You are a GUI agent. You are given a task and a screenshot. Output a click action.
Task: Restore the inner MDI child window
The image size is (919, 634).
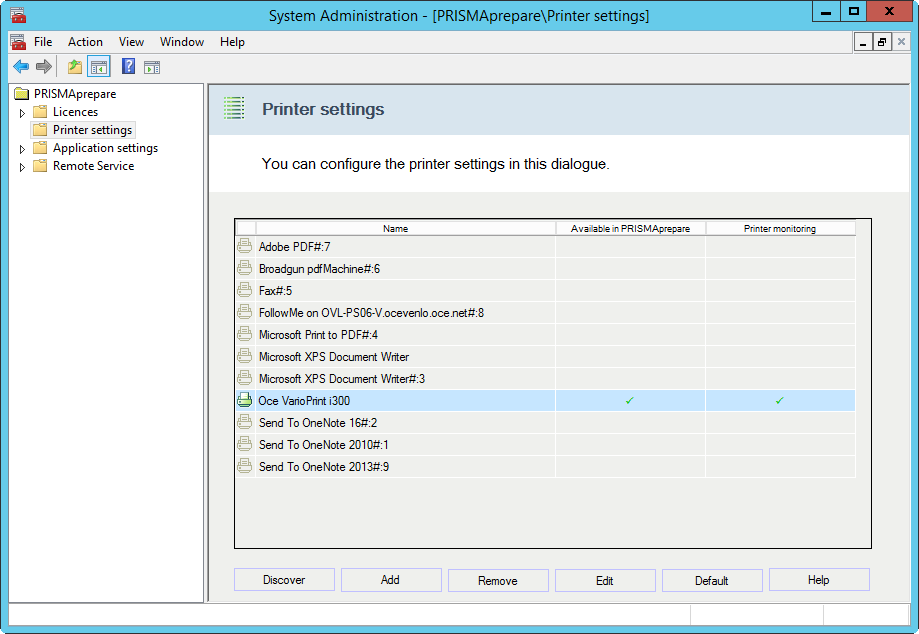point(881,42)
